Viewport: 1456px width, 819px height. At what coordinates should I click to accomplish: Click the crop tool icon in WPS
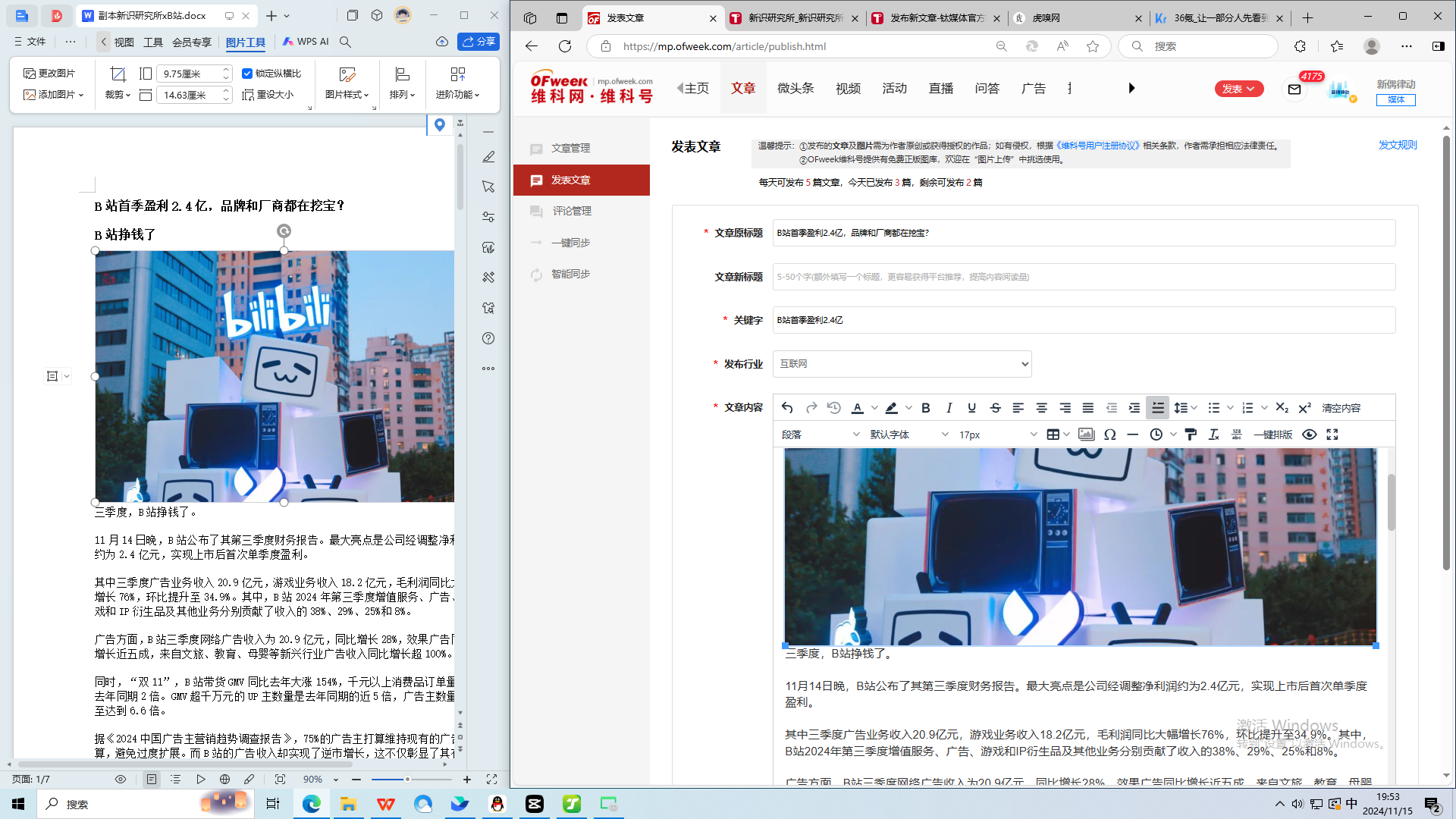[118, 74]
